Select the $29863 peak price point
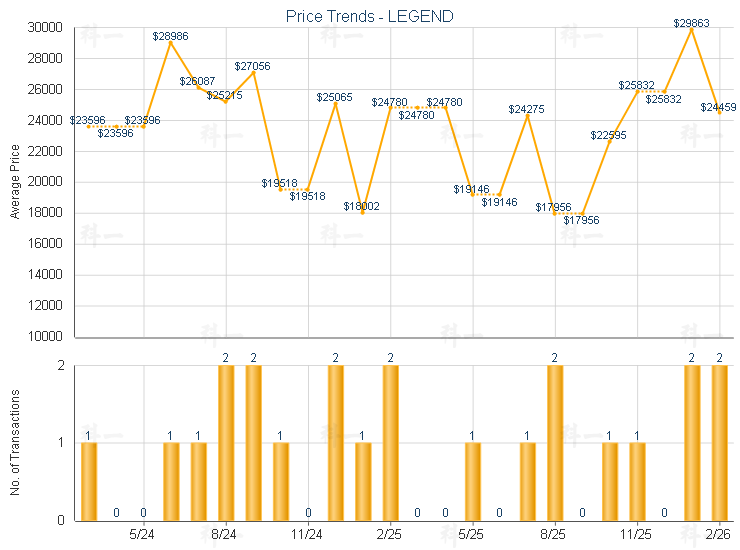 [691, 28]
